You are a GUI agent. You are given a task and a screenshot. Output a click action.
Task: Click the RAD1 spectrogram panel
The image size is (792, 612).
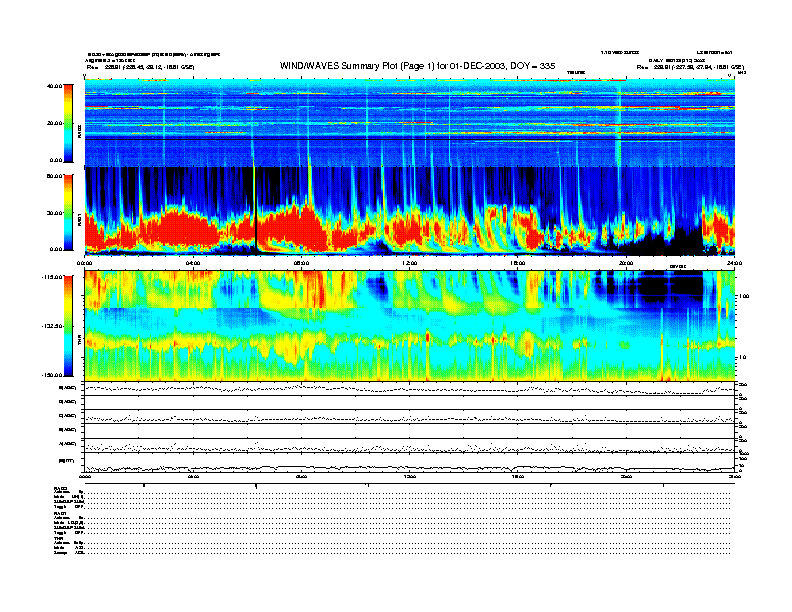click(x=410, y=211)
